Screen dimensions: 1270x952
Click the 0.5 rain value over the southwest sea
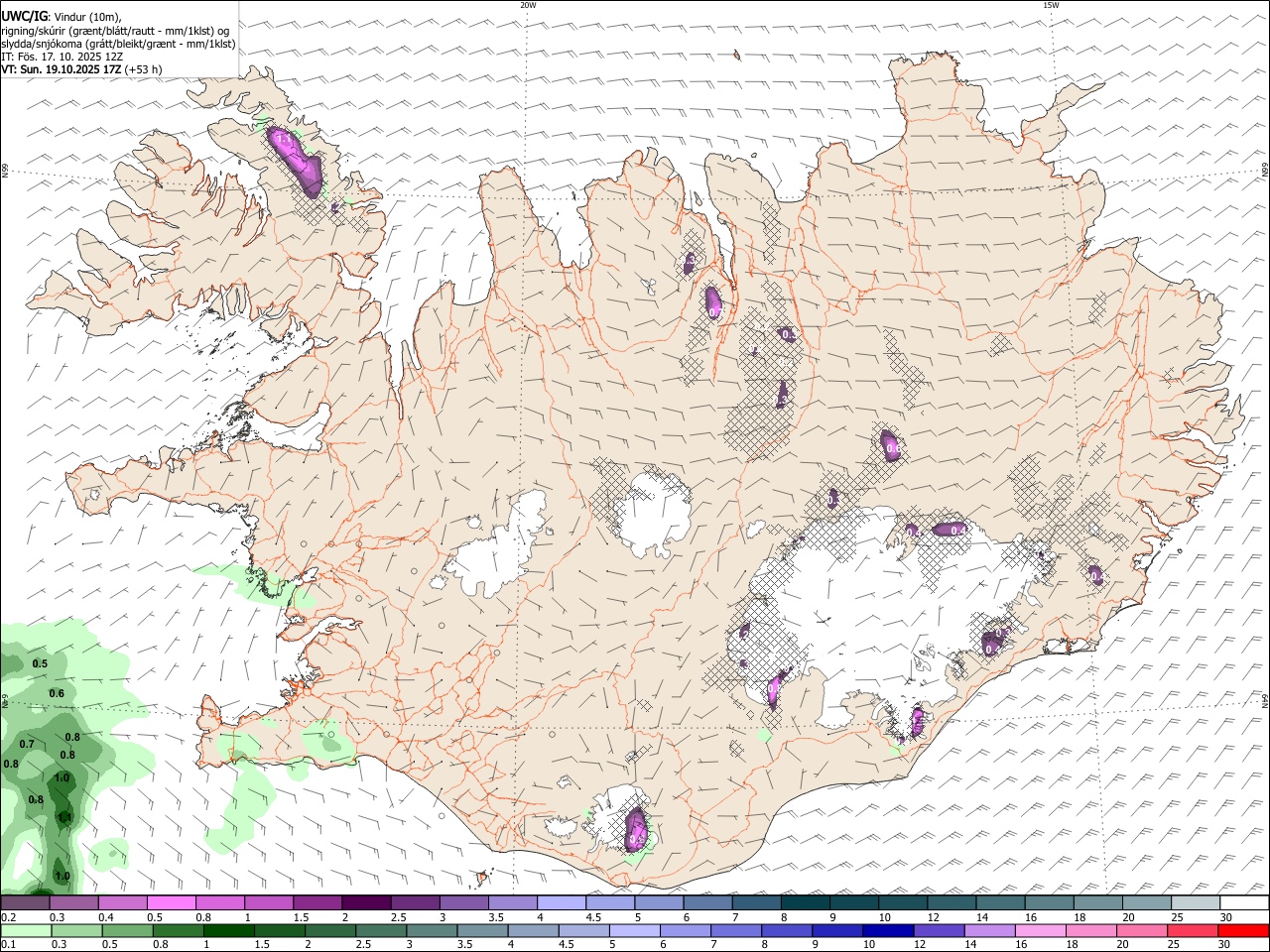click(40, 663)
